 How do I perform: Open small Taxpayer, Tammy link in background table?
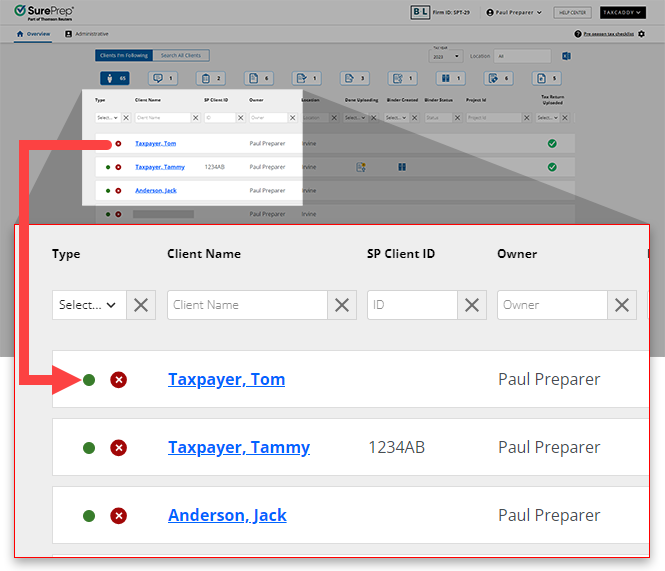click(160, 167)
